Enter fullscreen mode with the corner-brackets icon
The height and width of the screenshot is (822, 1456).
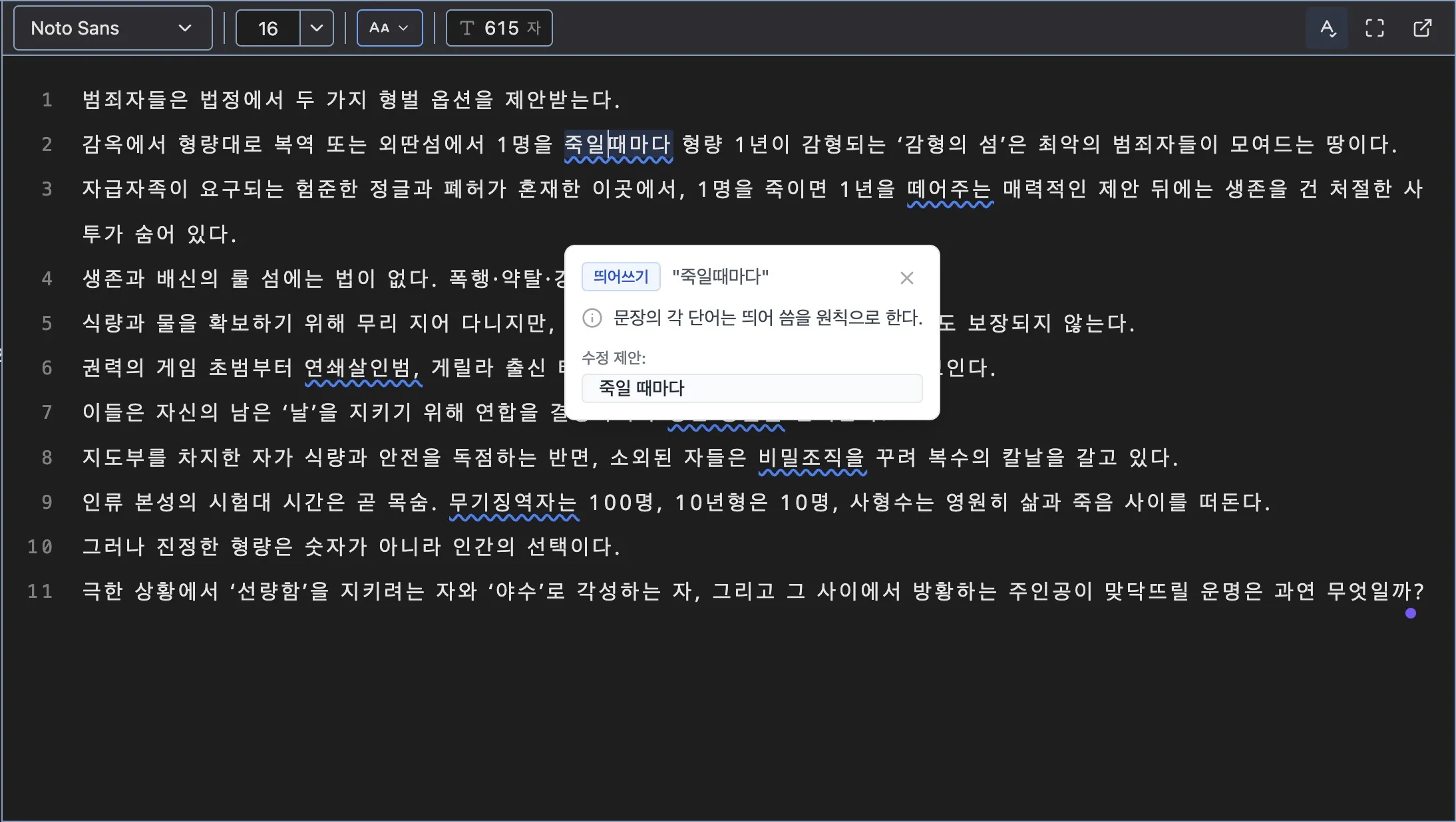pos(1374,28)
